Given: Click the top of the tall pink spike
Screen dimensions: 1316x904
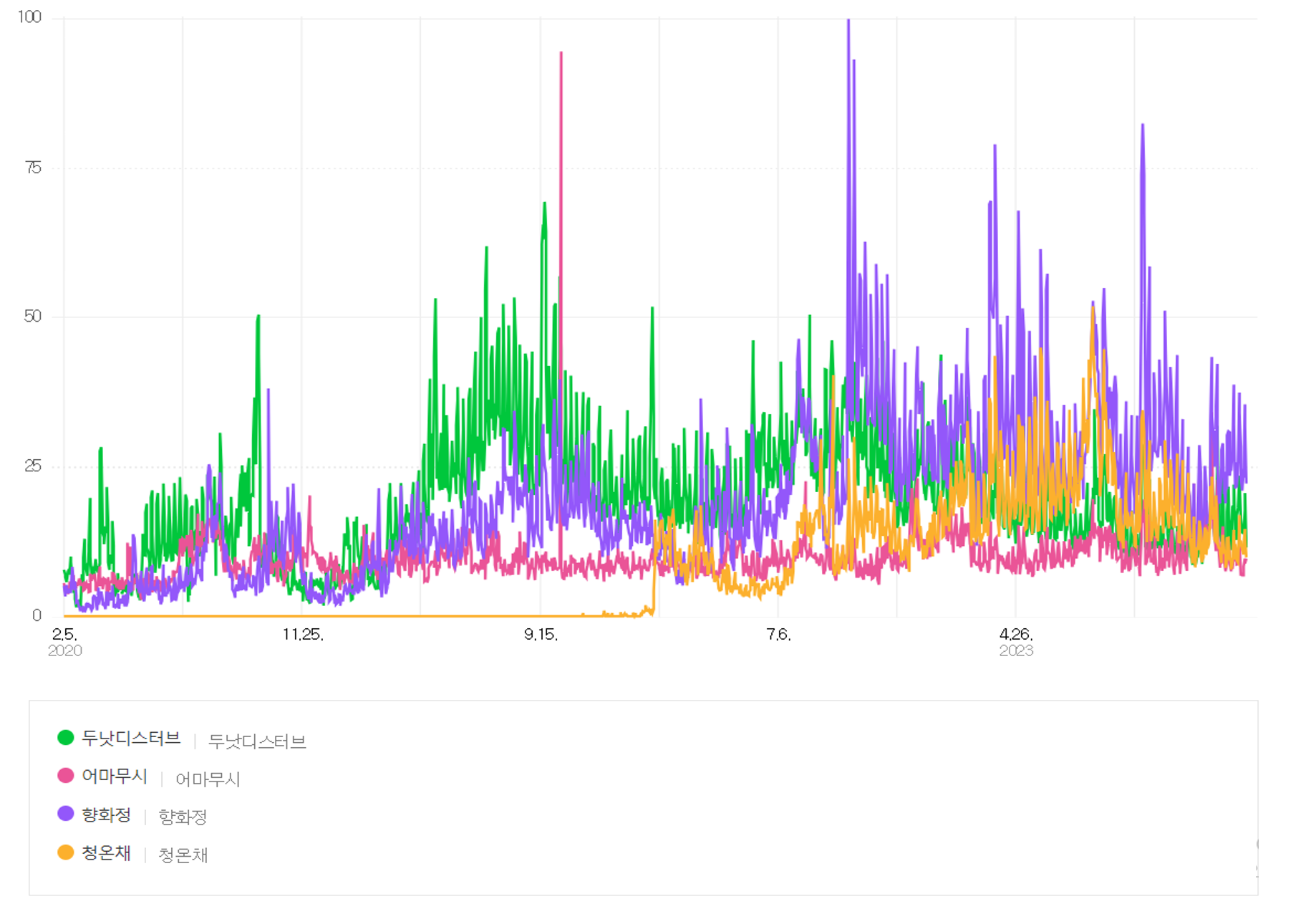Looking at the screenshot, I should click(561, 53).
